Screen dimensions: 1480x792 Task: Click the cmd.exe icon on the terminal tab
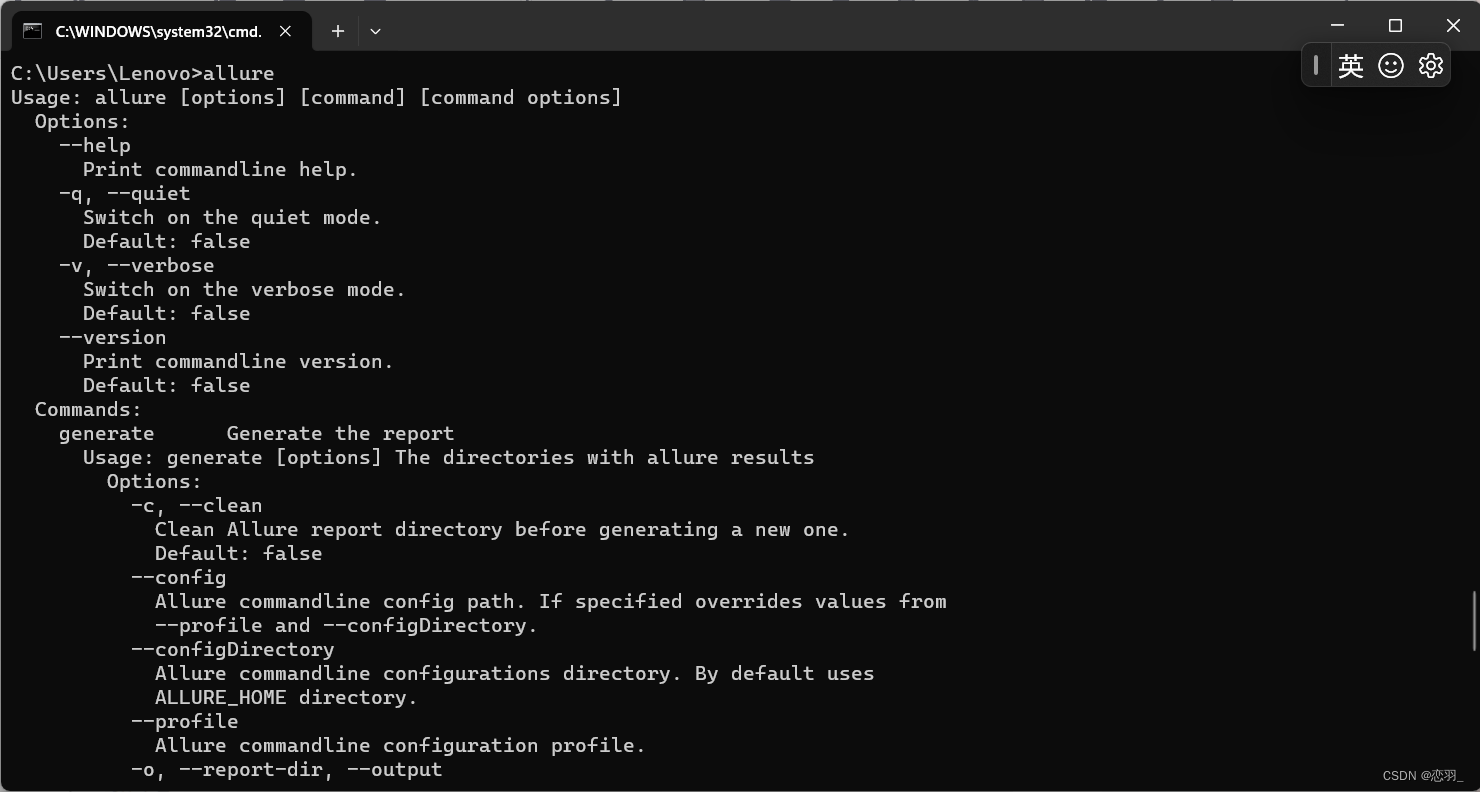(31, 31)
